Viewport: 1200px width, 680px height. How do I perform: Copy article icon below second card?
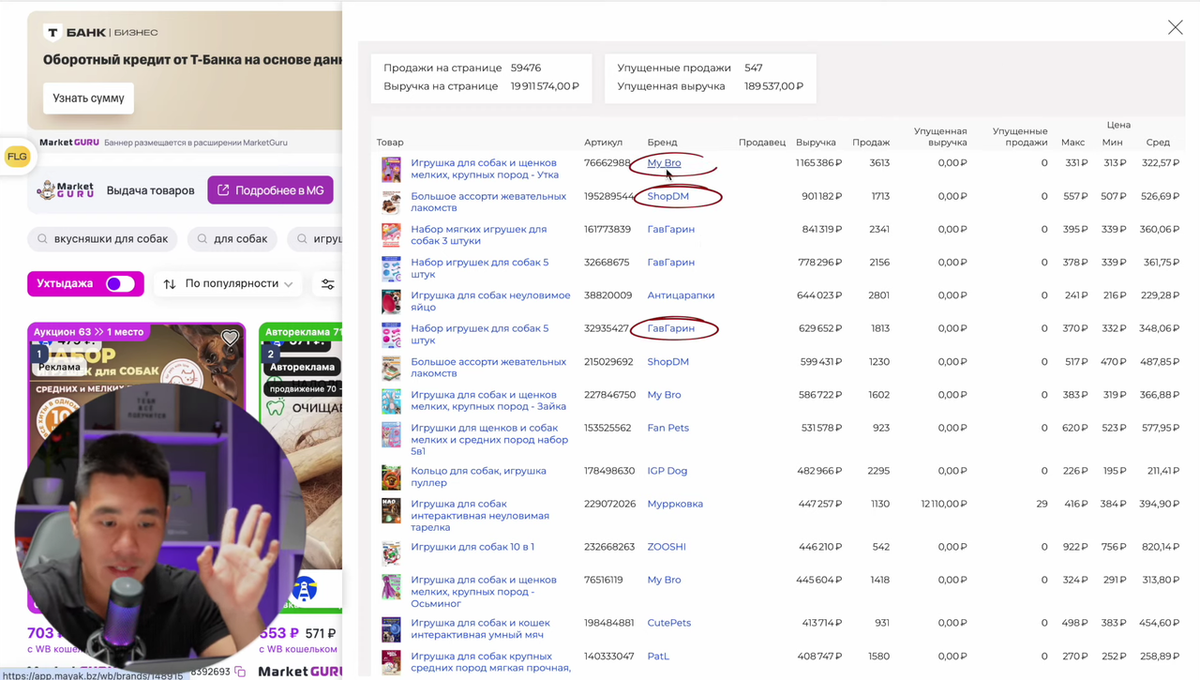[241, 672]
